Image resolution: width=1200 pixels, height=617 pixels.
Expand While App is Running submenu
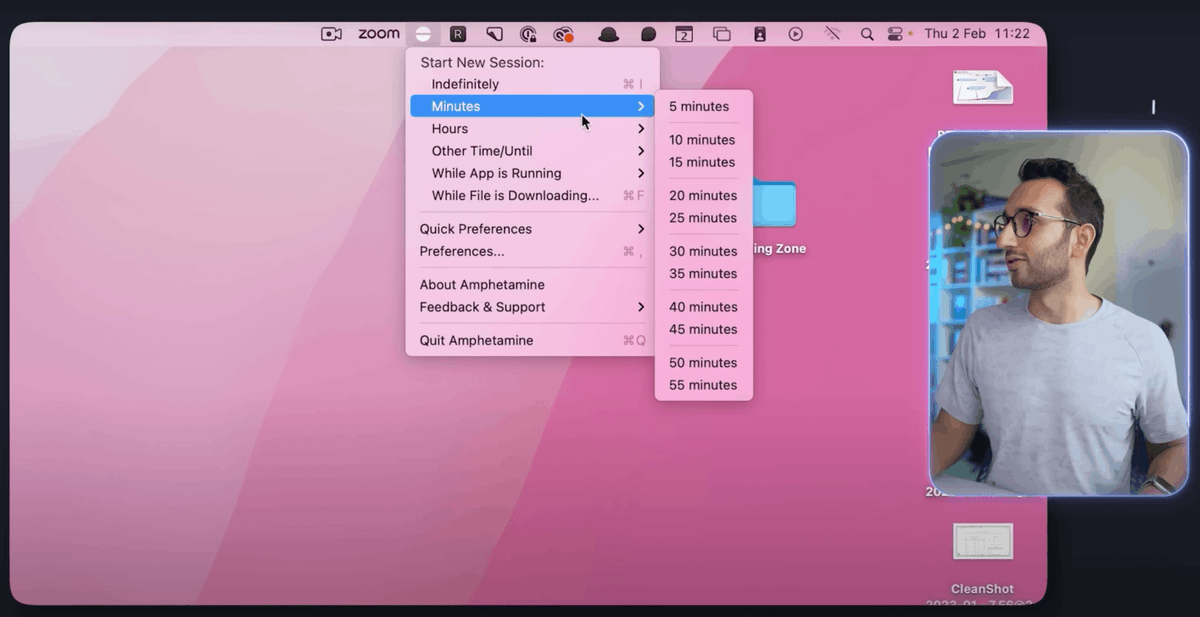tap(532, 173)
